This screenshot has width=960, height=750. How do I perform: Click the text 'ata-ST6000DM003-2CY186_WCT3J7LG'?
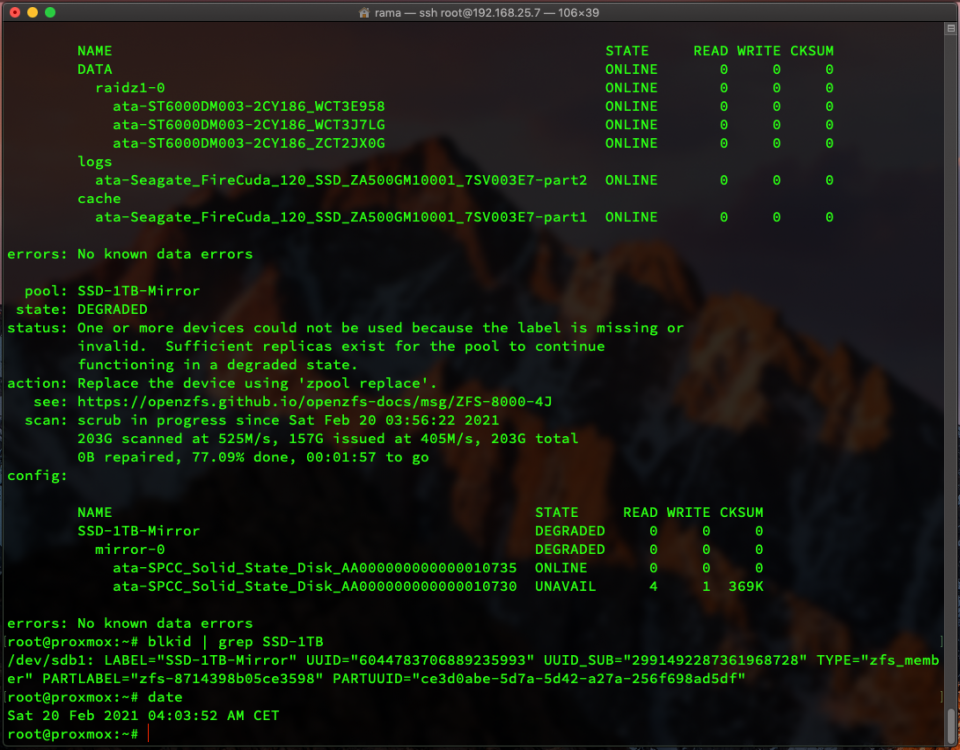coord(249,125)
